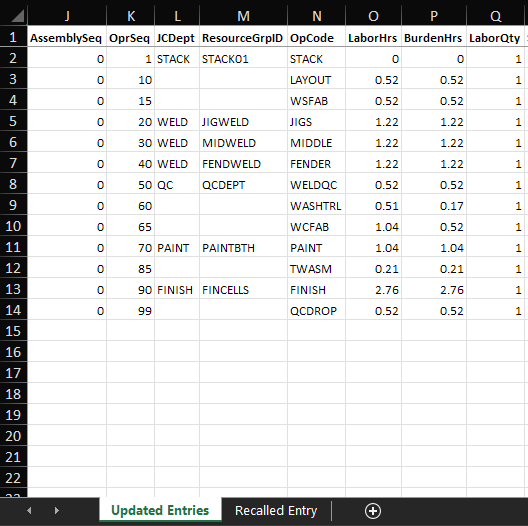Viewport: 528px width, 526px height.
Task: Click the AssemblySeq header cell
Action: coord(67,37)
